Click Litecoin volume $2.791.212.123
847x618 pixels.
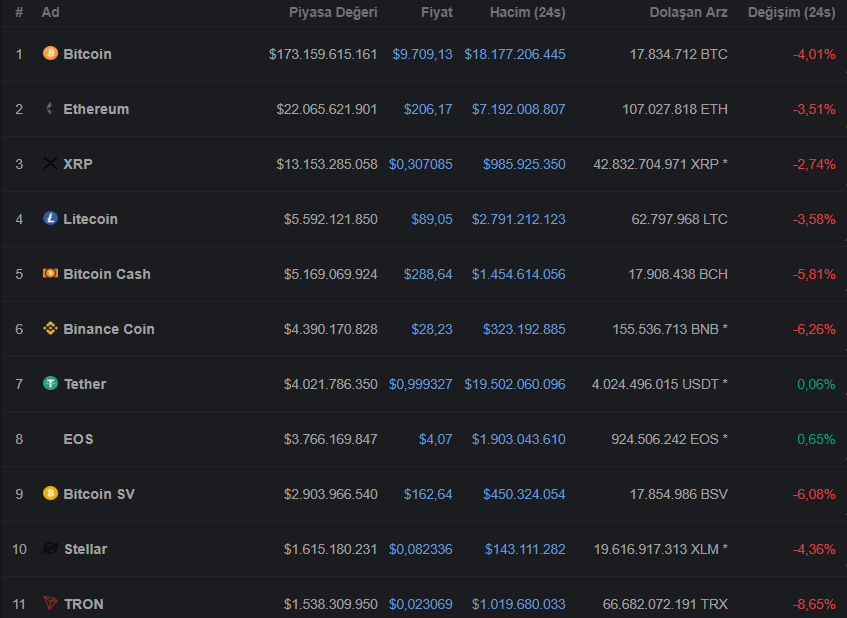pyautogui.click(x=519, y=219)
